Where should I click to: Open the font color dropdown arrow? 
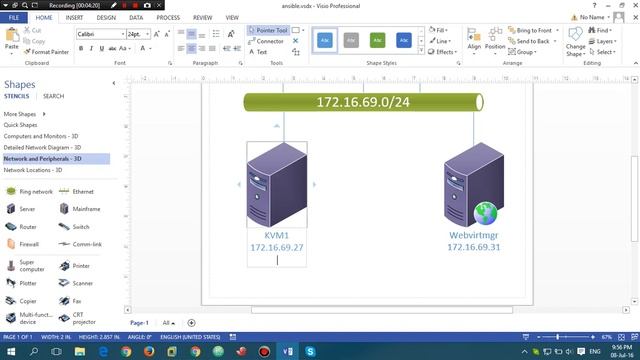151,49
